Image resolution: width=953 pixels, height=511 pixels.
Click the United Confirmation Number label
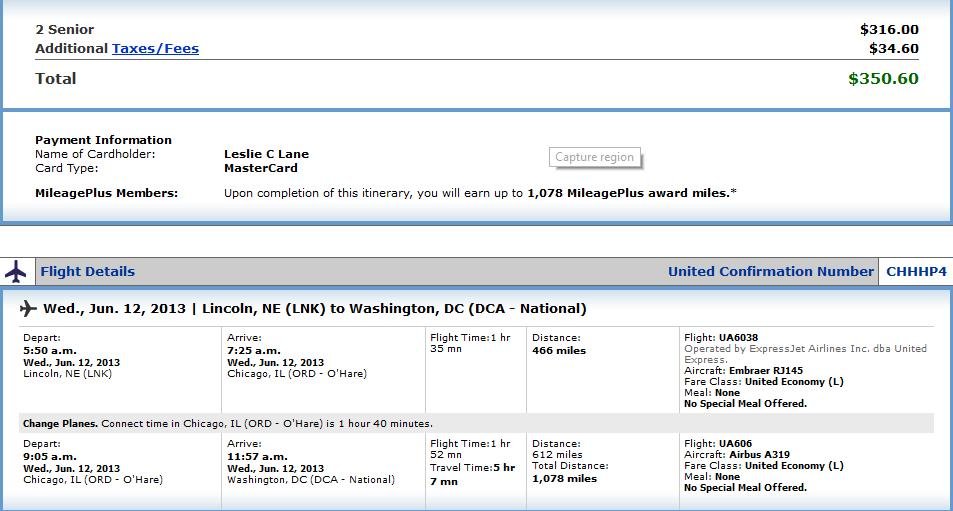pyautogui.click(x=771, y=272)
